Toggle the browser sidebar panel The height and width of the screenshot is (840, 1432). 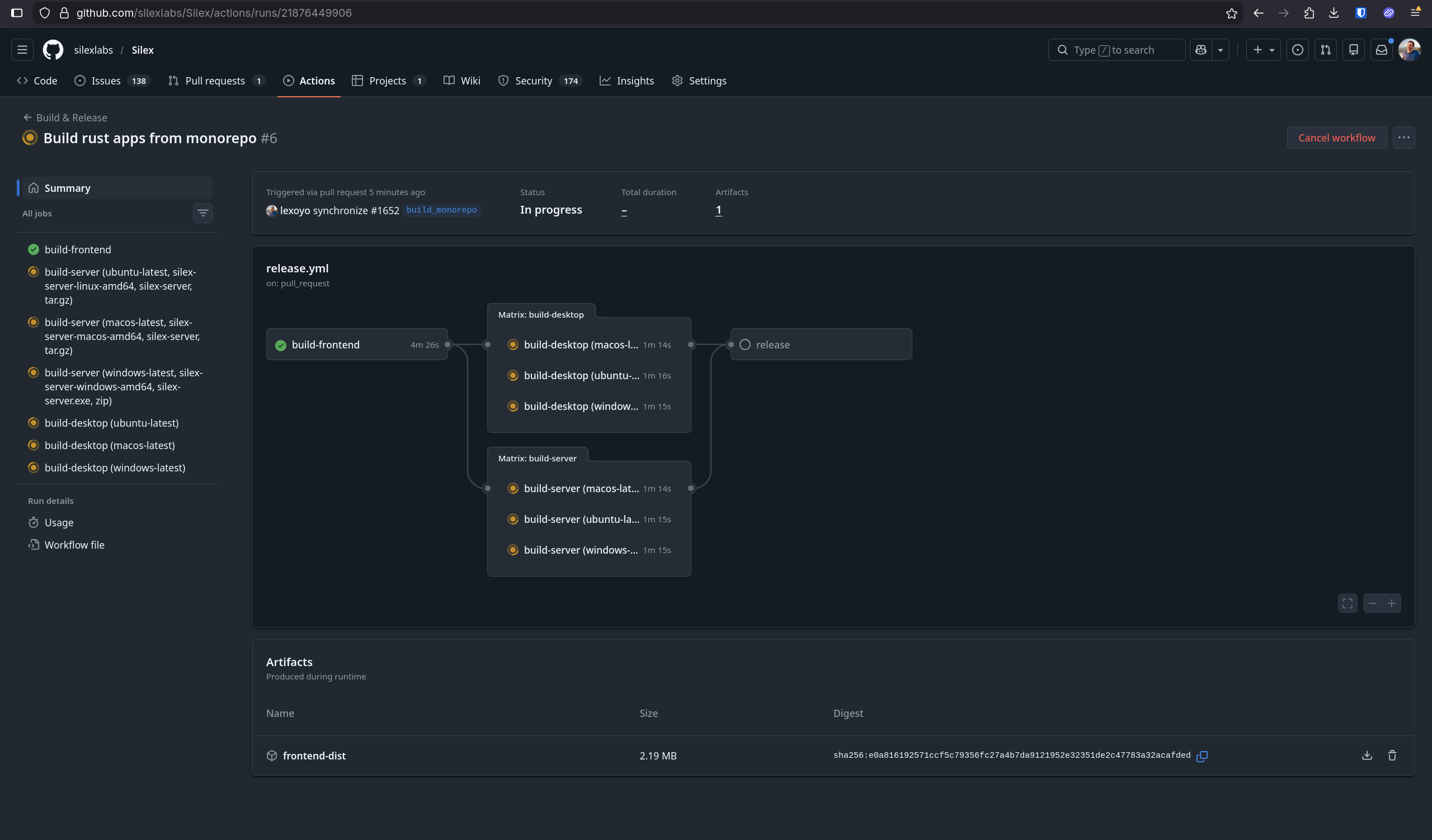16,13
